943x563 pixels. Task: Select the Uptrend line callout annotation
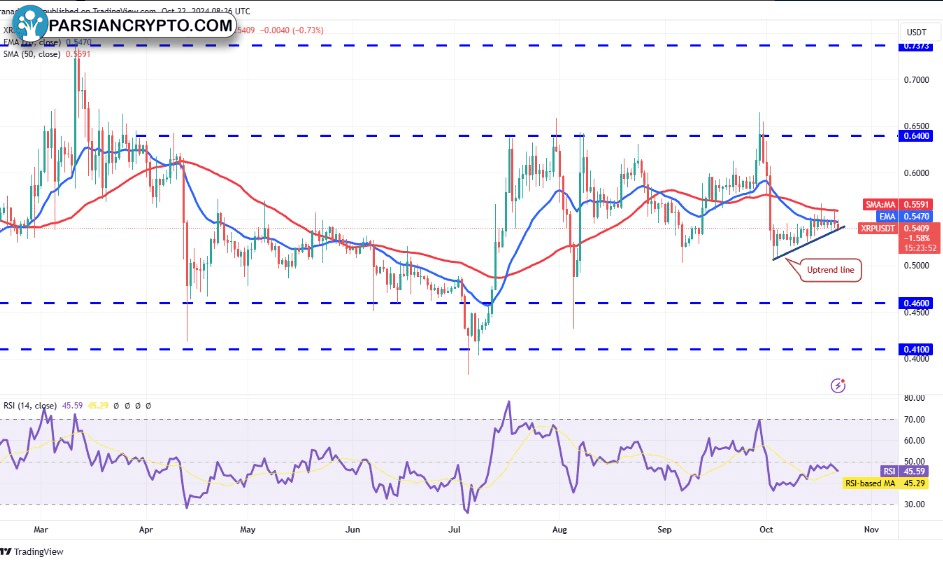tap(830, 270)
